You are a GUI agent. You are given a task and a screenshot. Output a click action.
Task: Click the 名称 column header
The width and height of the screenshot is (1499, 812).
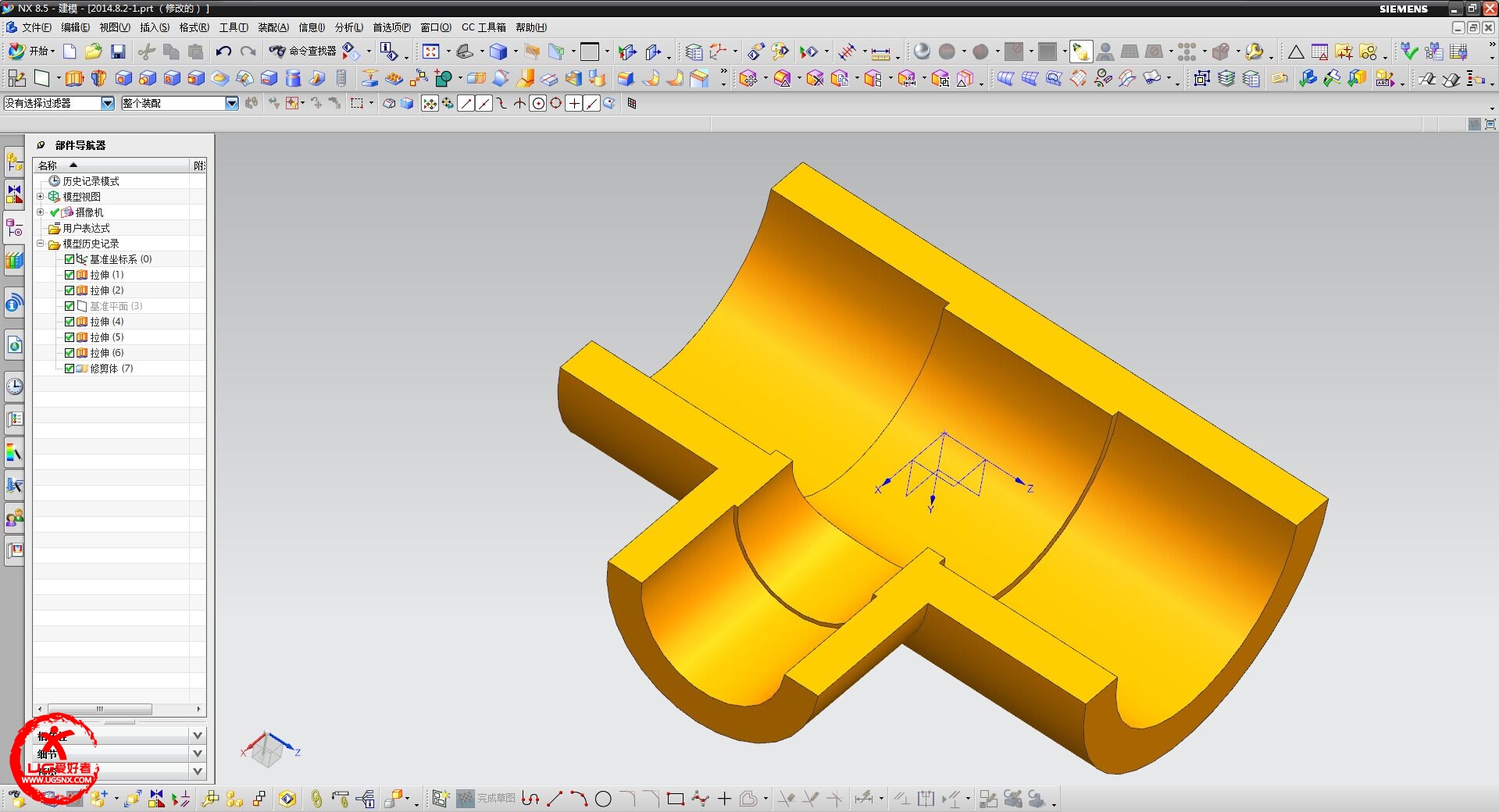112,166
